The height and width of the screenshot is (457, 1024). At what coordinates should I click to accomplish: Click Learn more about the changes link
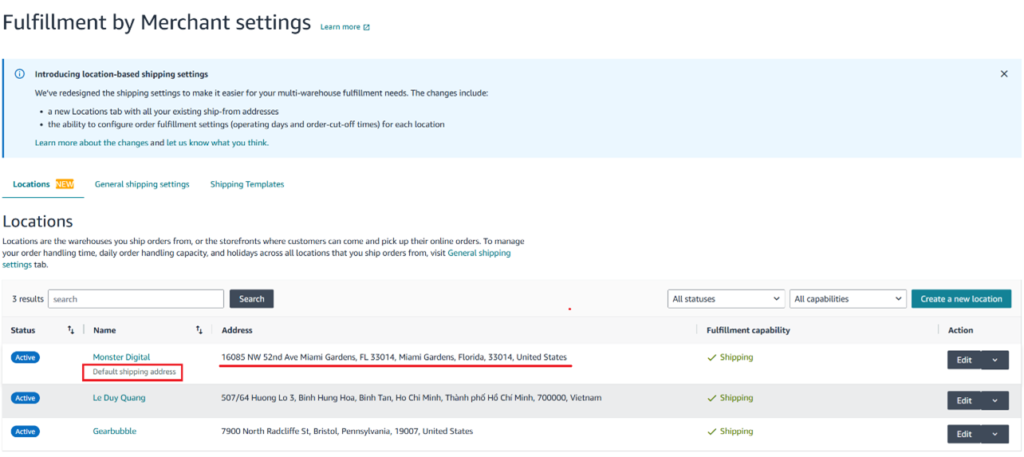[91, 143]
